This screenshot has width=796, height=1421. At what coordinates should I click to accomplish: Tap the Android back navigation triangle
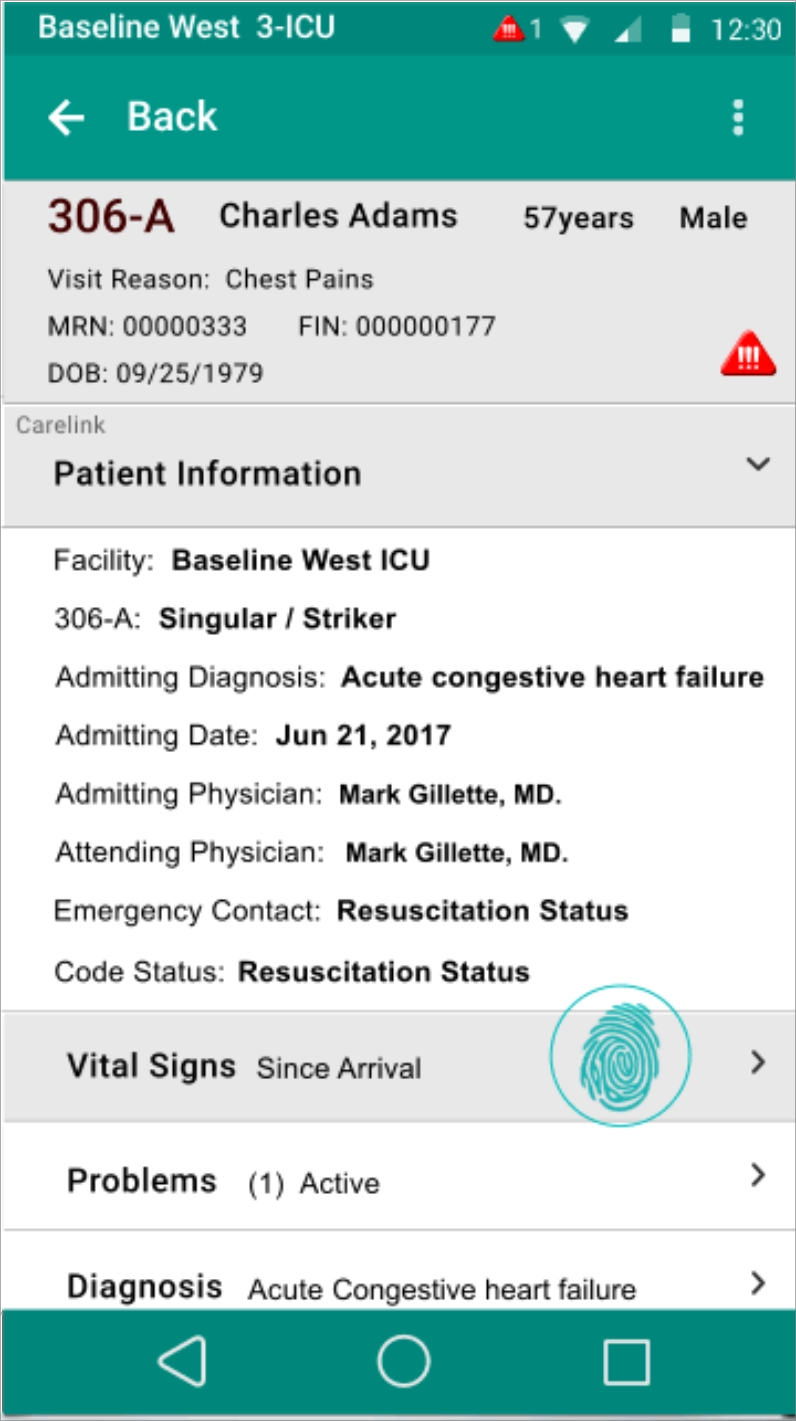pyautogui.click(x=182, y=1362)
